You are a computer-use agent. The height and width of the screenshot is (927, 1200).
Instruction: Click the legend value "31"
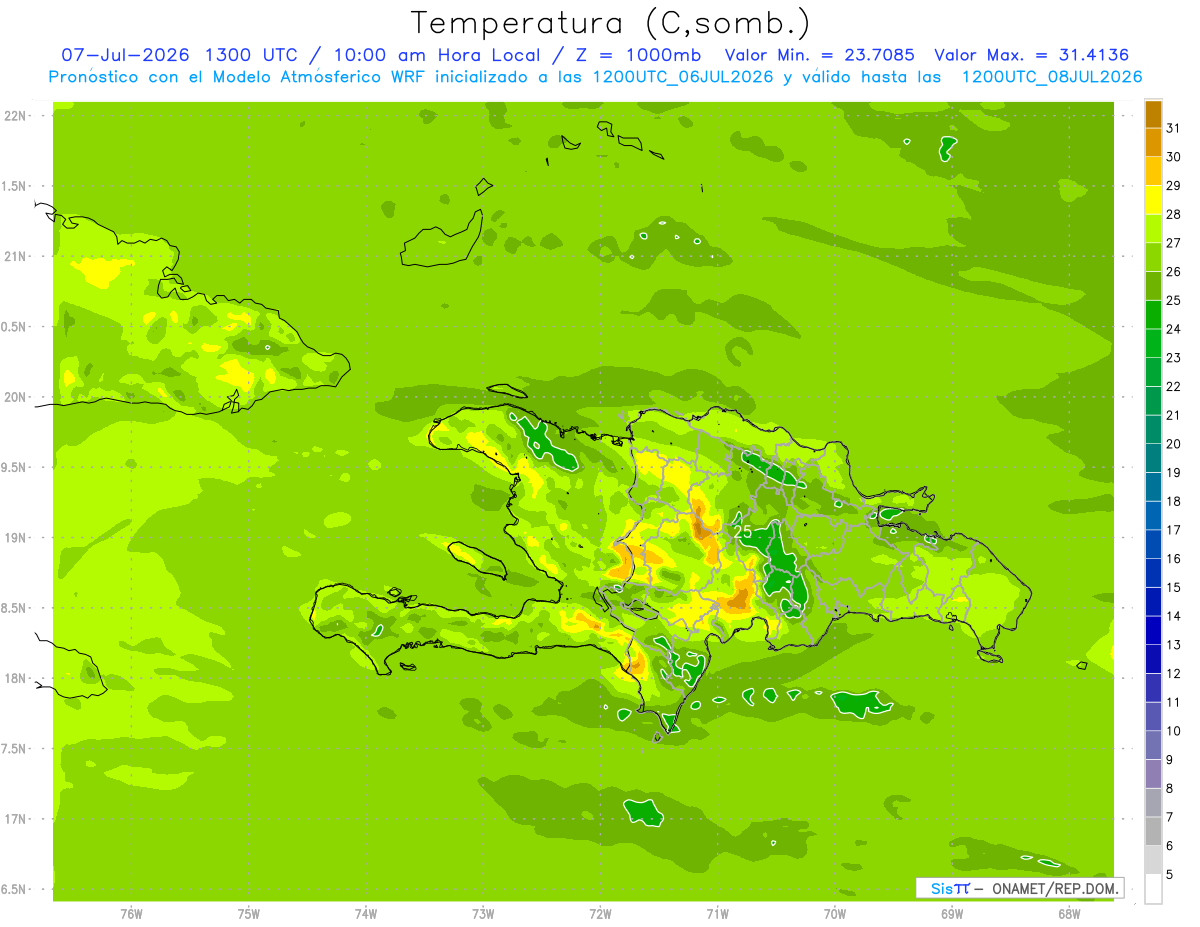pyautogui.click(x=1174, y=128)
